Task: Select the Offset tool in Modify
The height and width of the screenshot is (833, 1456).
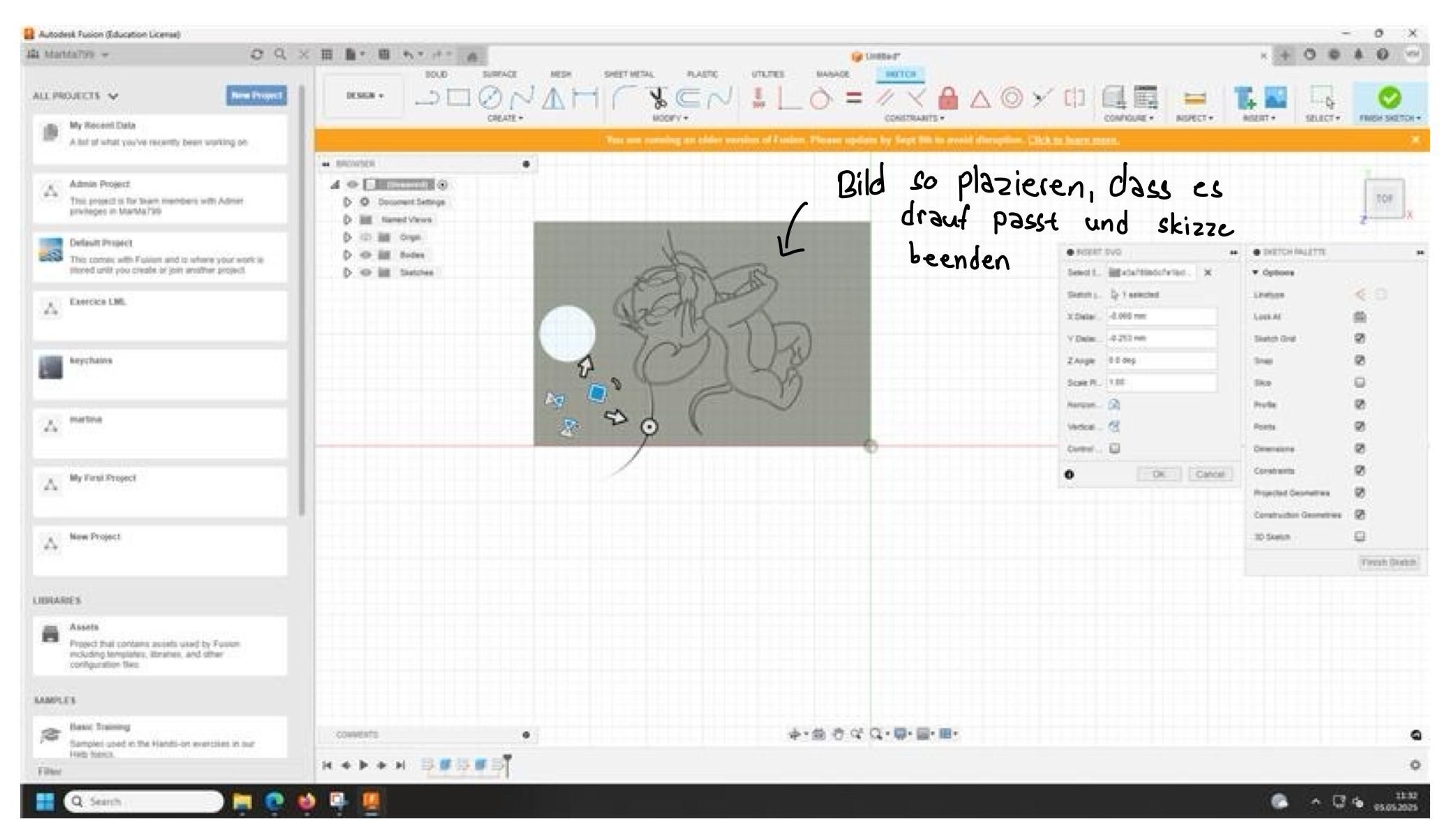Action: coord(688,98)
